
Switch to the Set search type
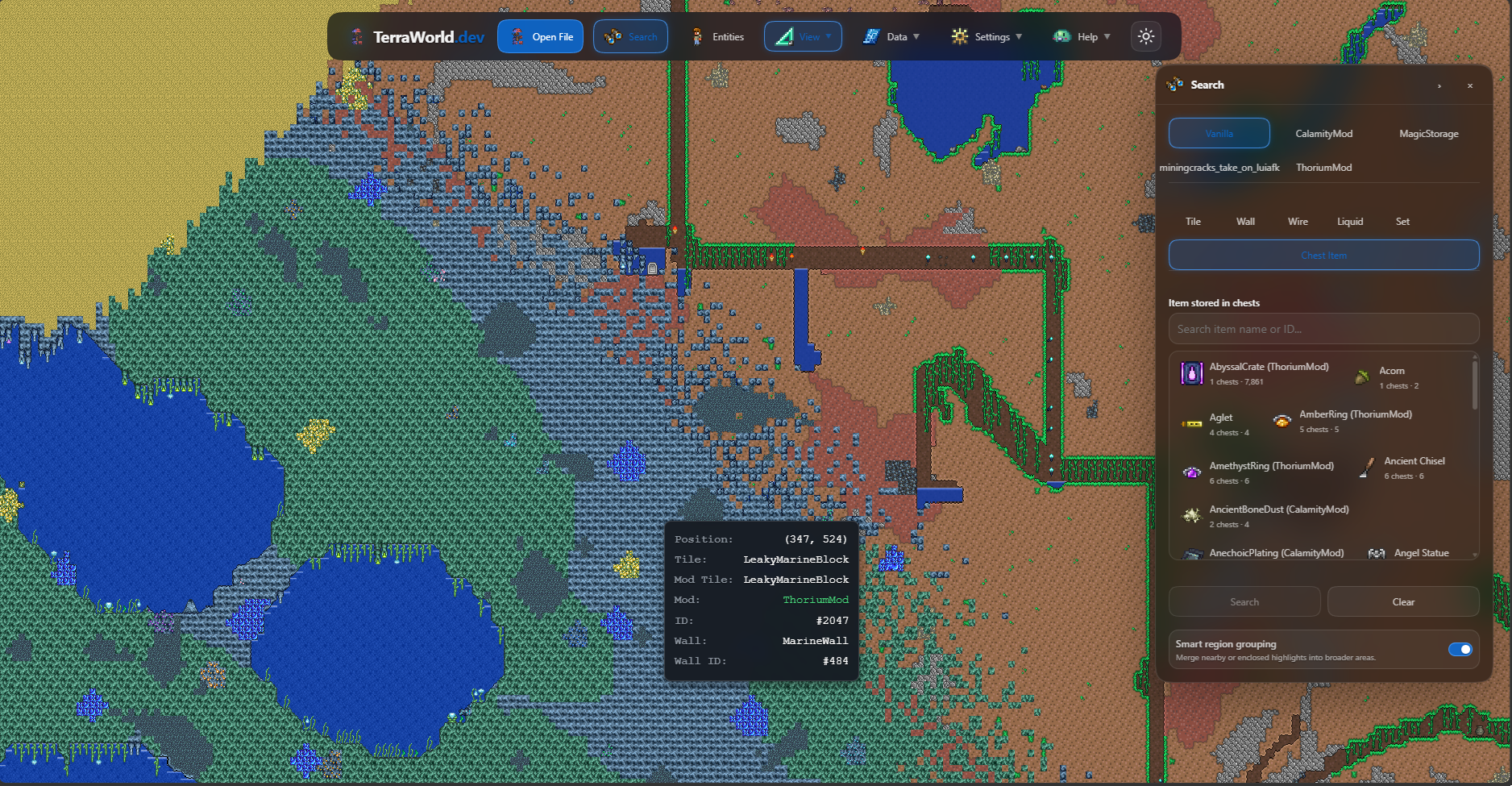[1402, 221]
